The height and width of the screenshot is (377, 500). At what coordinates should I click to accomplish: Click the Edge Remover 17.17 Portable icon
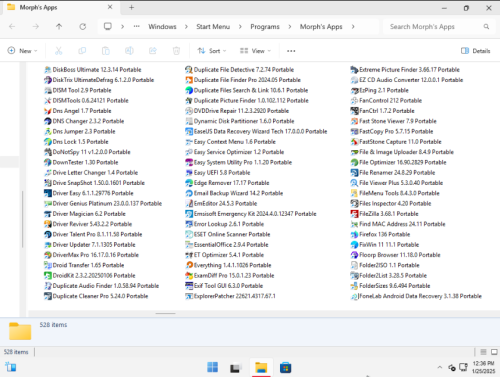(x=189, y=183)
